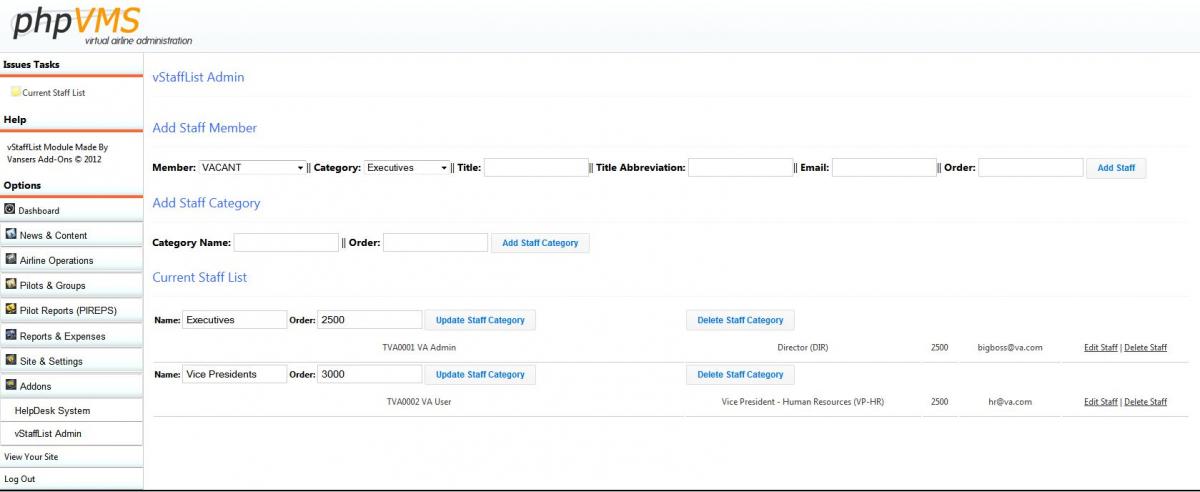1200x492 pixels.
Task: Expand the News & Content menu
Action: [x=71, y=235]
